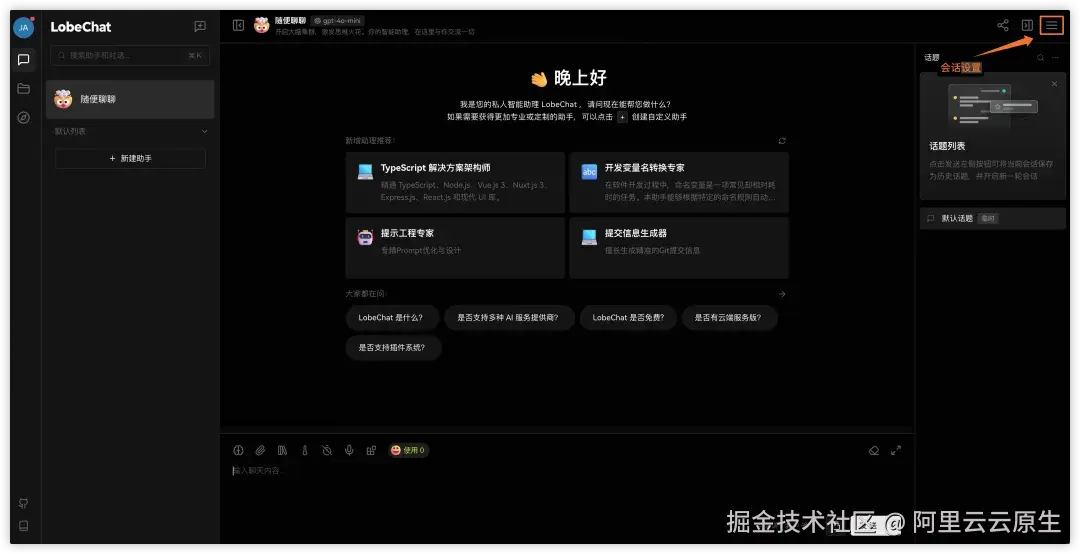Open the knowledge base library icon
1080x554 pixels.
pyautogui.click(x=282, y=450)
